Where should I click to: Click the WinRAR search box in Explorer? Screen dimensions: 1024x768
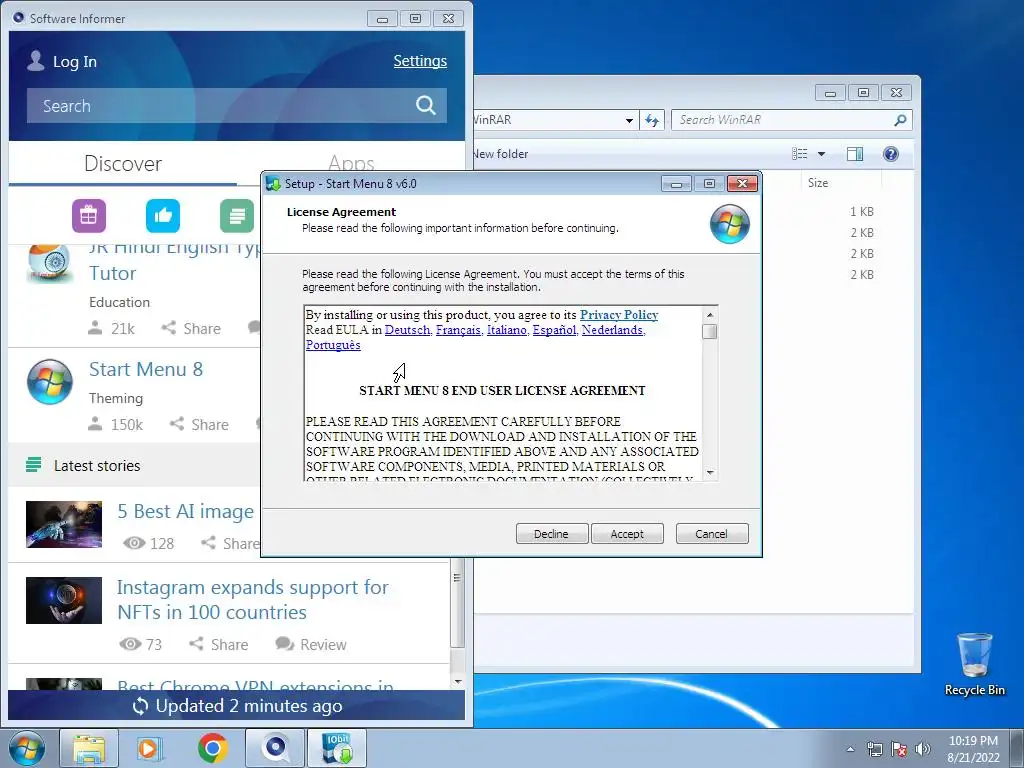(791, 120)
